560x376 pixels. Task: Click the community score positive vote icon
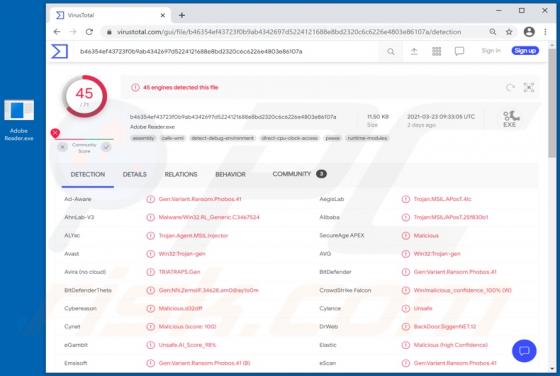106,147
